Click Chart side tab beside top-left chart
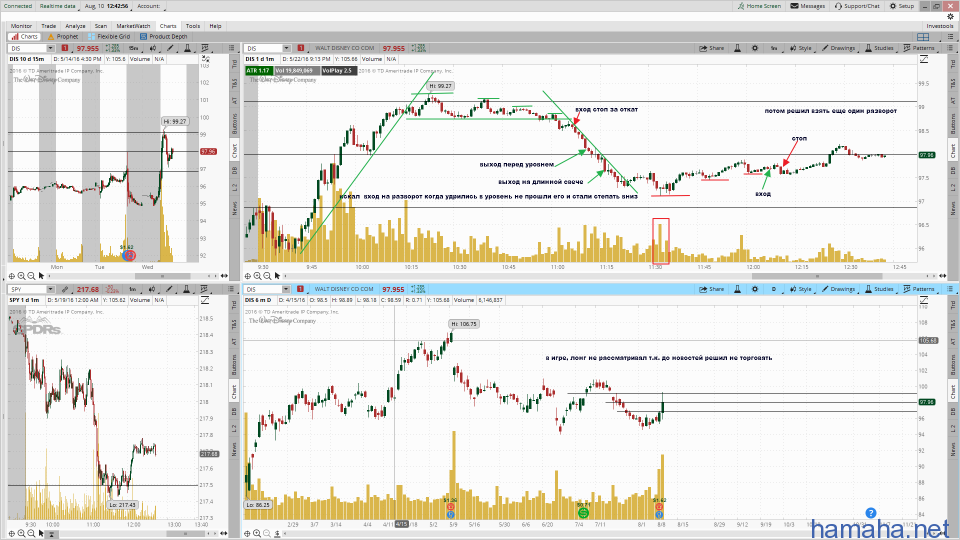This screenshot has width=960, height=540. 234,150
